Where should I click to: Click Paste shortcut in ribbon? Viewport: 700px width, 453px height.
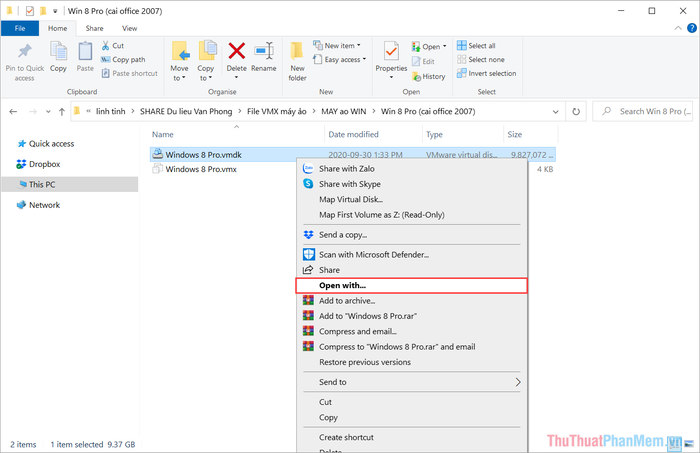click(x=129, y=73)
